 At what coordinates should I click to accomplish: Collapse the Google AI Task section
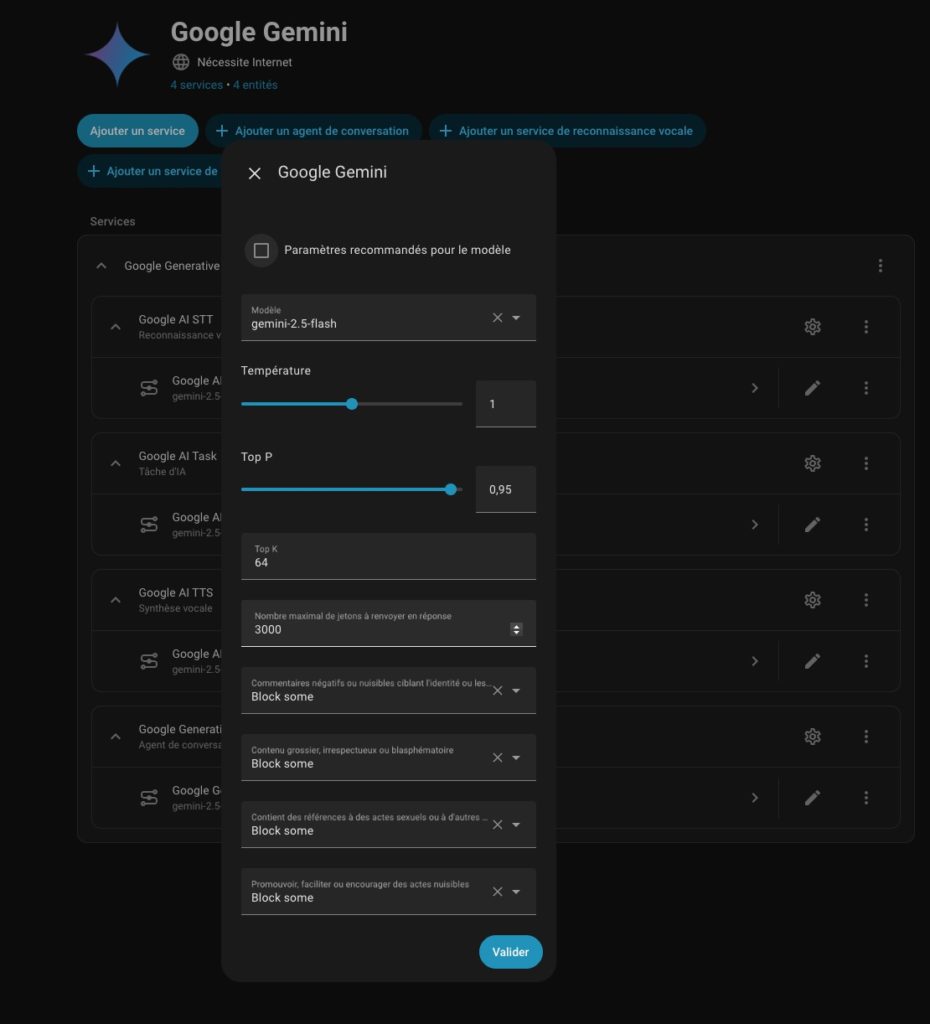click(116, 463)
